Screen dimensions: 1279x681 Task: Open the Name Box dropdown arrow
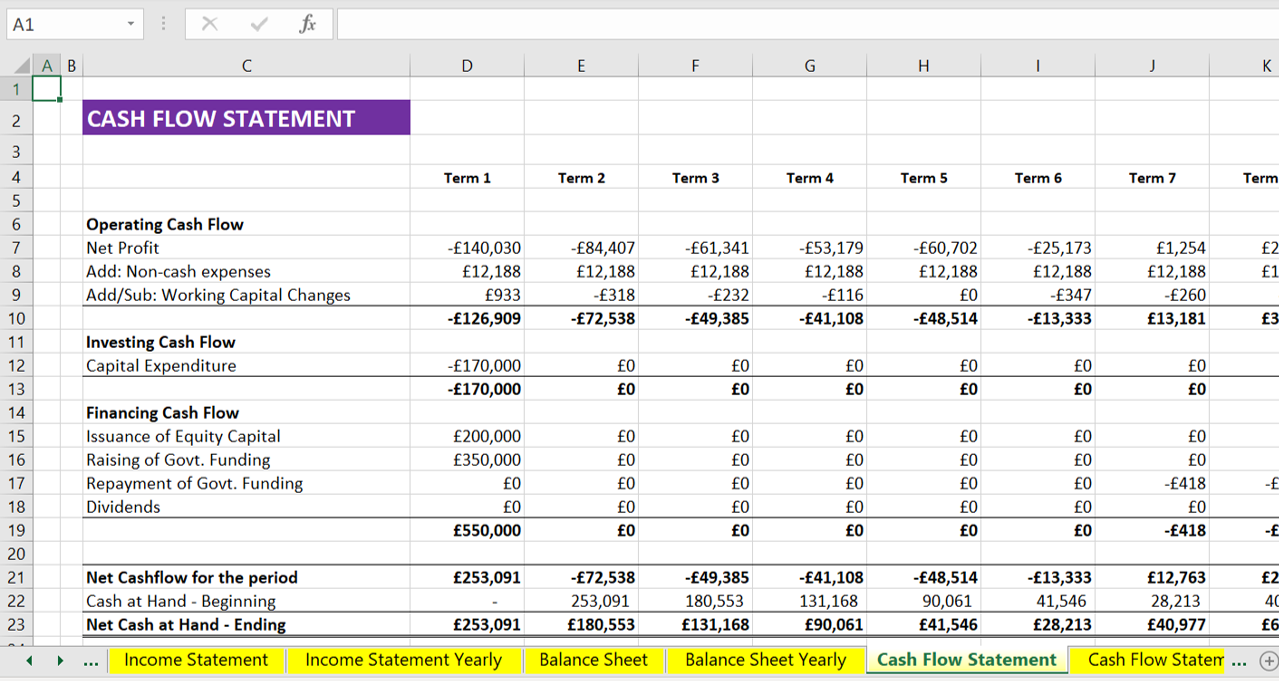click(130, 25)
